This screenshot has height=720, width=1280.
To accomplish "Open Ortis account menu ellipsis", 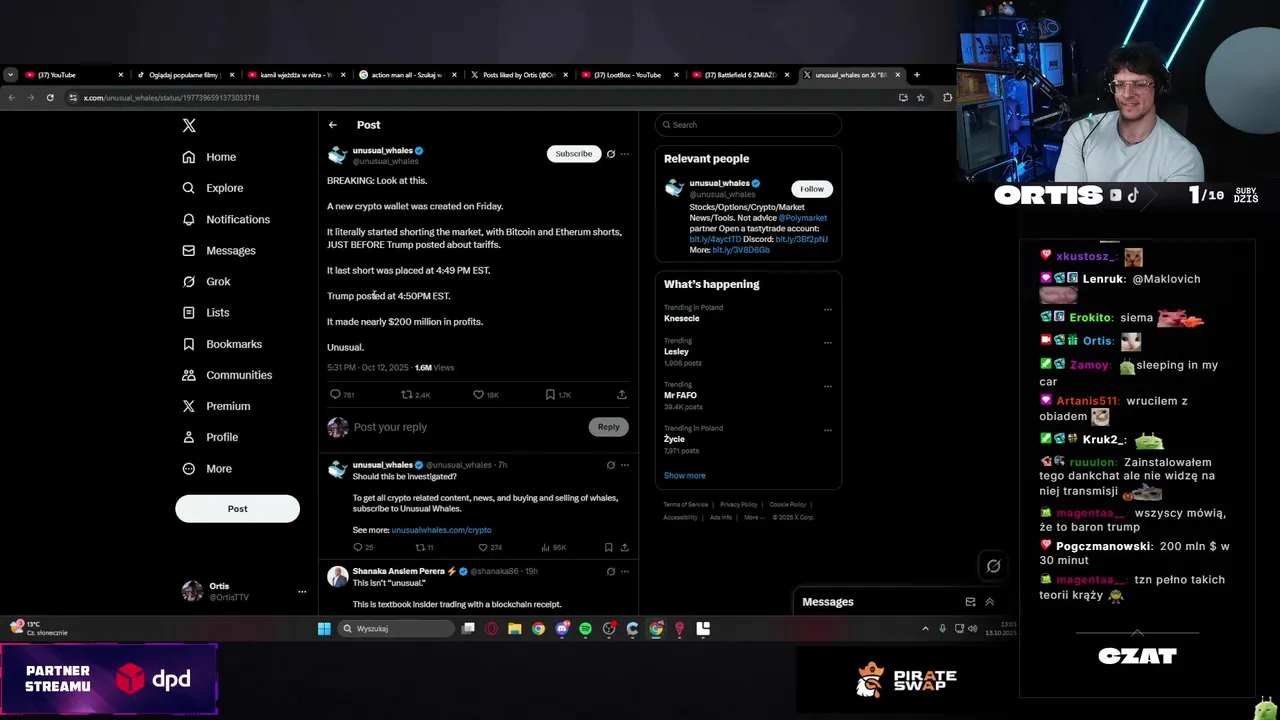I will tap(302, 591).
